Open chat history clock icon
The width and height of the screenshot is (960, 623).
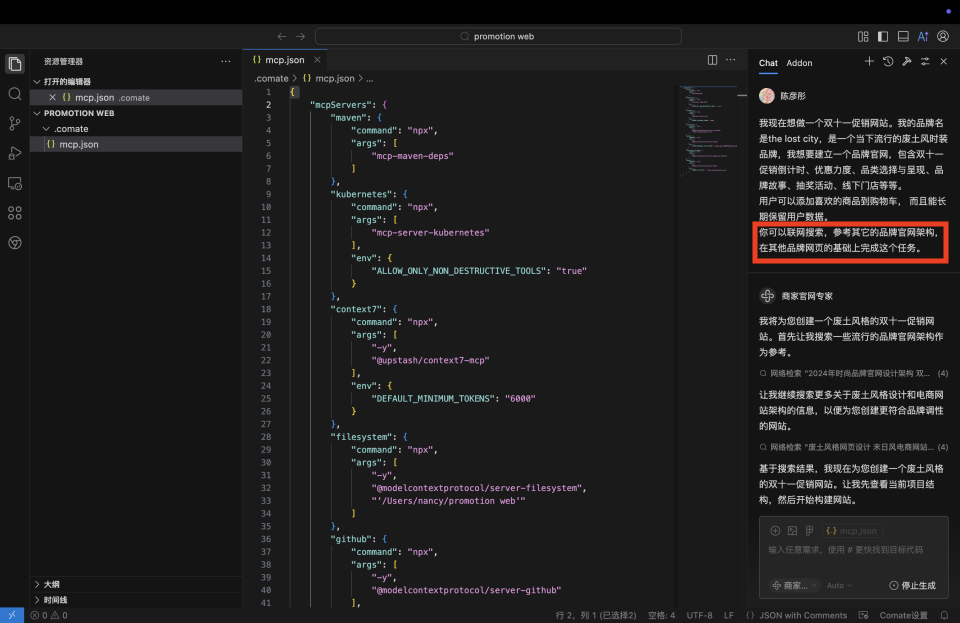coord(888,62)
